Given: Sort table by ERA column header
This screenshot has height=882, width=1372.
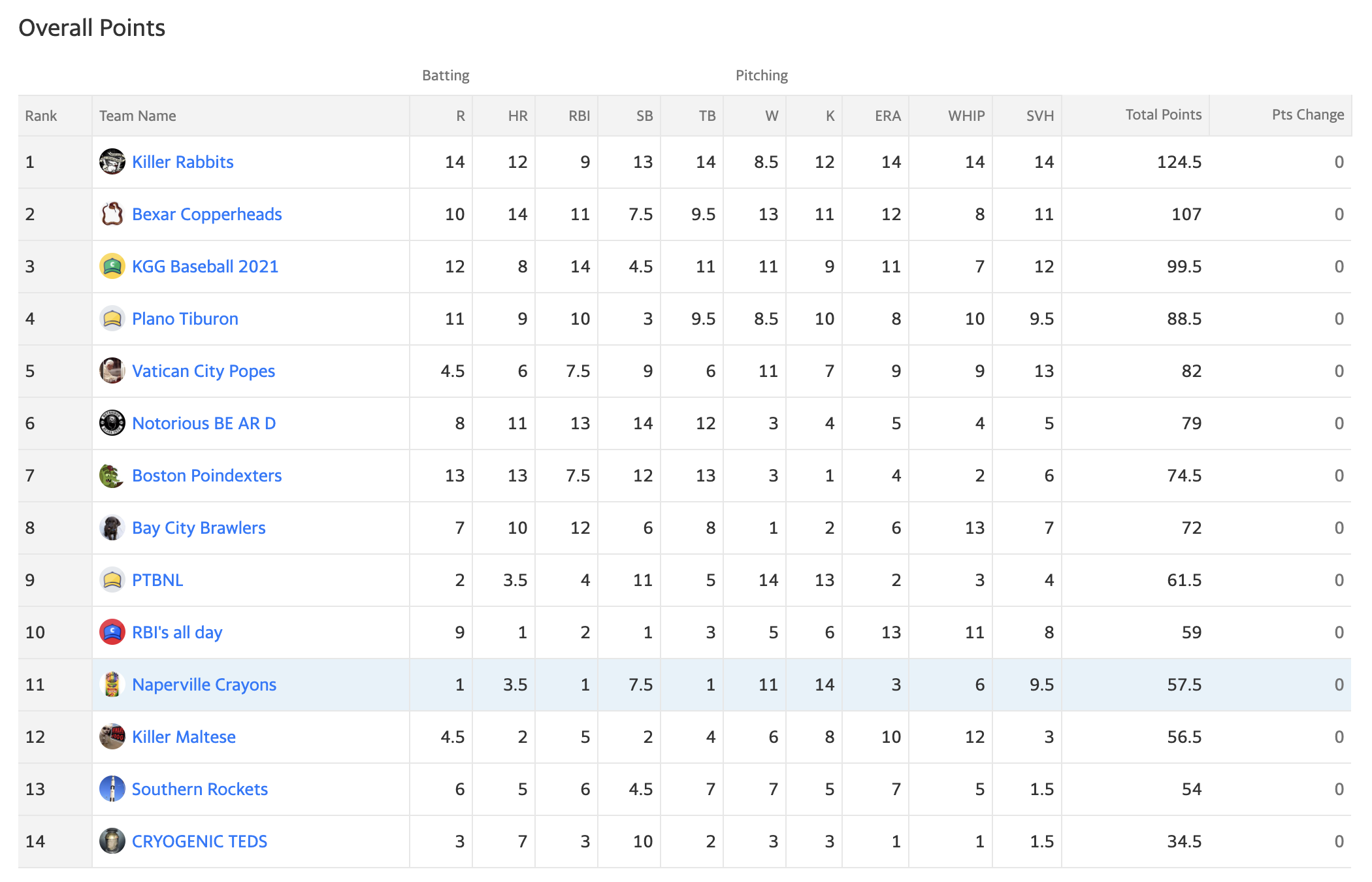Looking at the screenshot, I should 887,116.
